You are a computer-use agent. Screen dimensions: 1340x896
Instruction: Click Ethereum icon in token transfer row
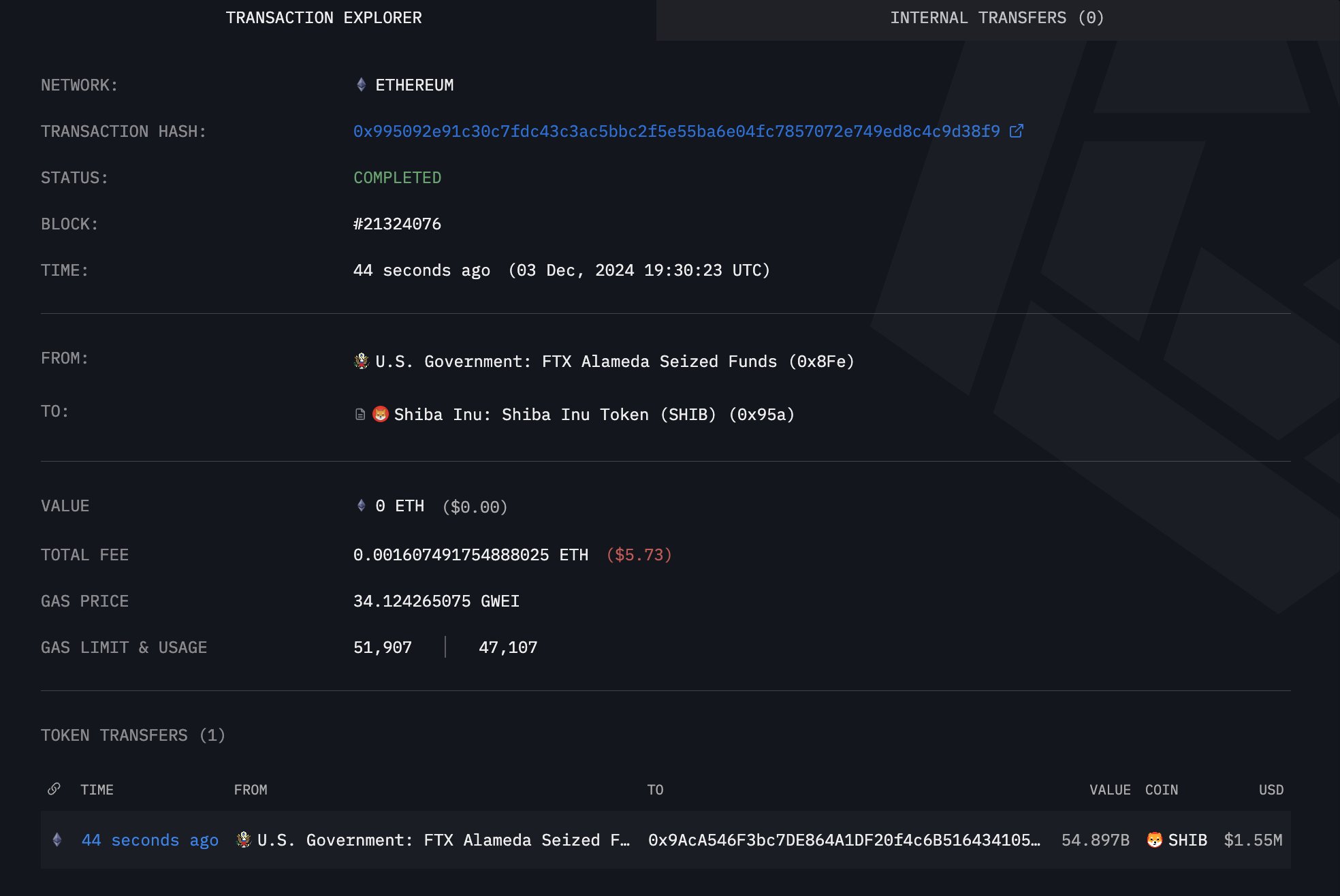tap(57, 839)
